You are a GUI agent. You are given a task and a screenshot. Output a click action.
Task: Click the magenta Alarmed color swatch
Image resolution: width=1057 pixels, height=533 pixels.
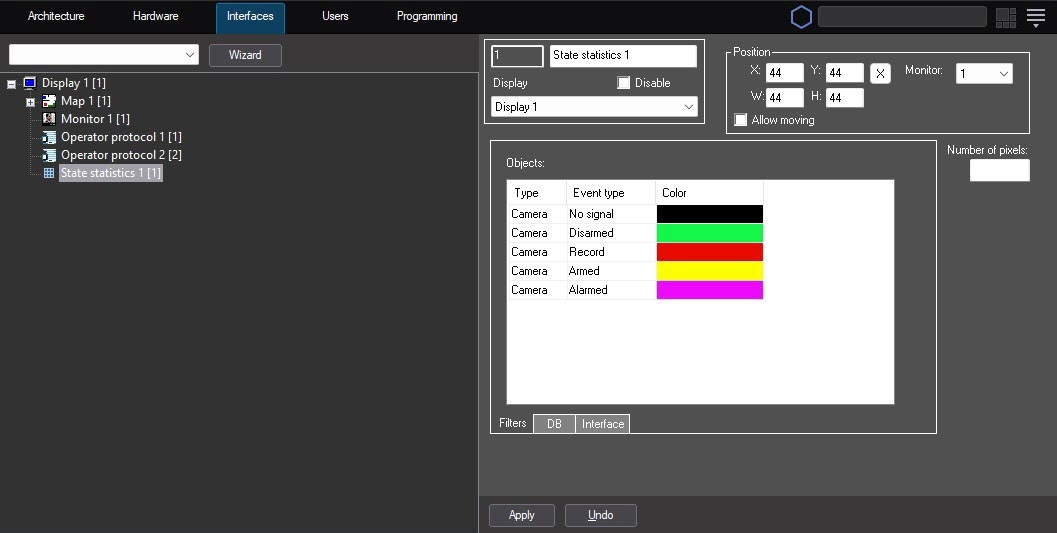click(709, 290)
